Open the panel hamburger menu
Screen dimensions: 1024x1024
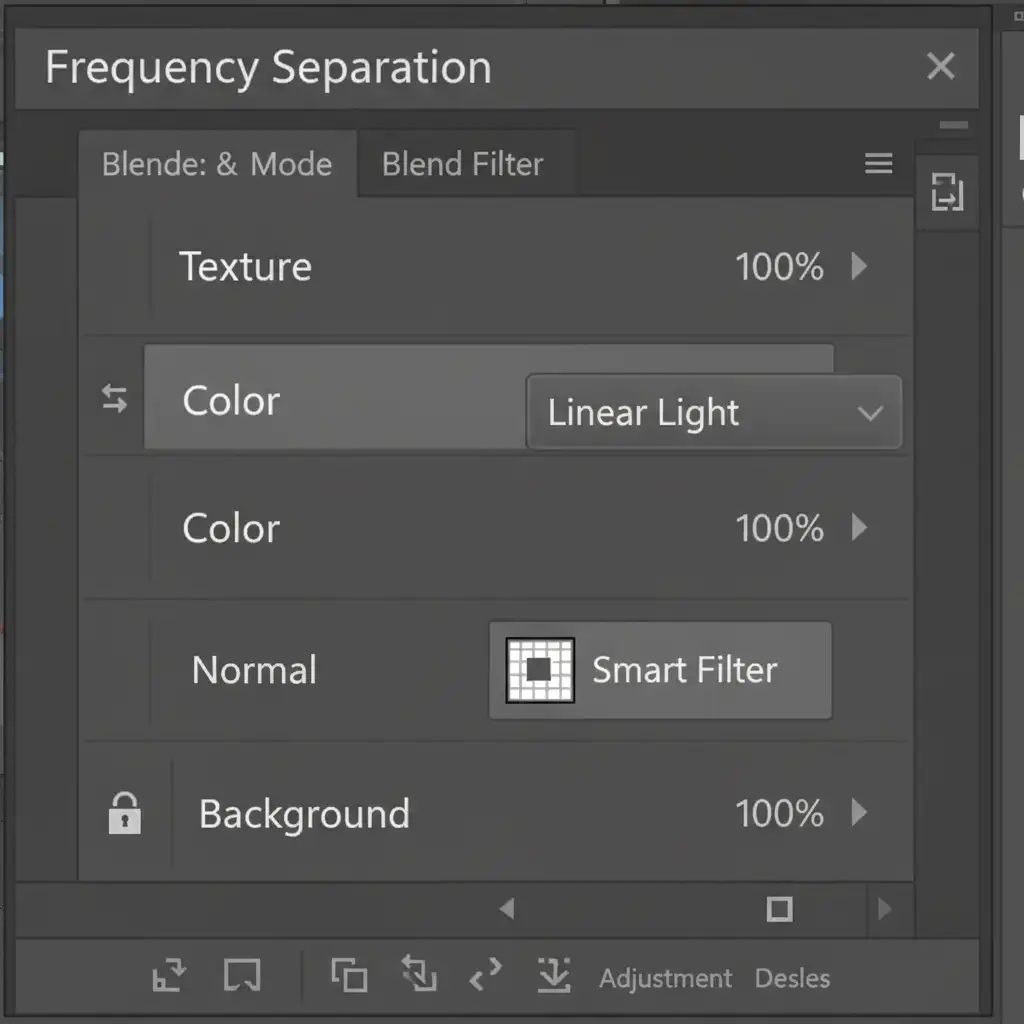pos(878,164)
